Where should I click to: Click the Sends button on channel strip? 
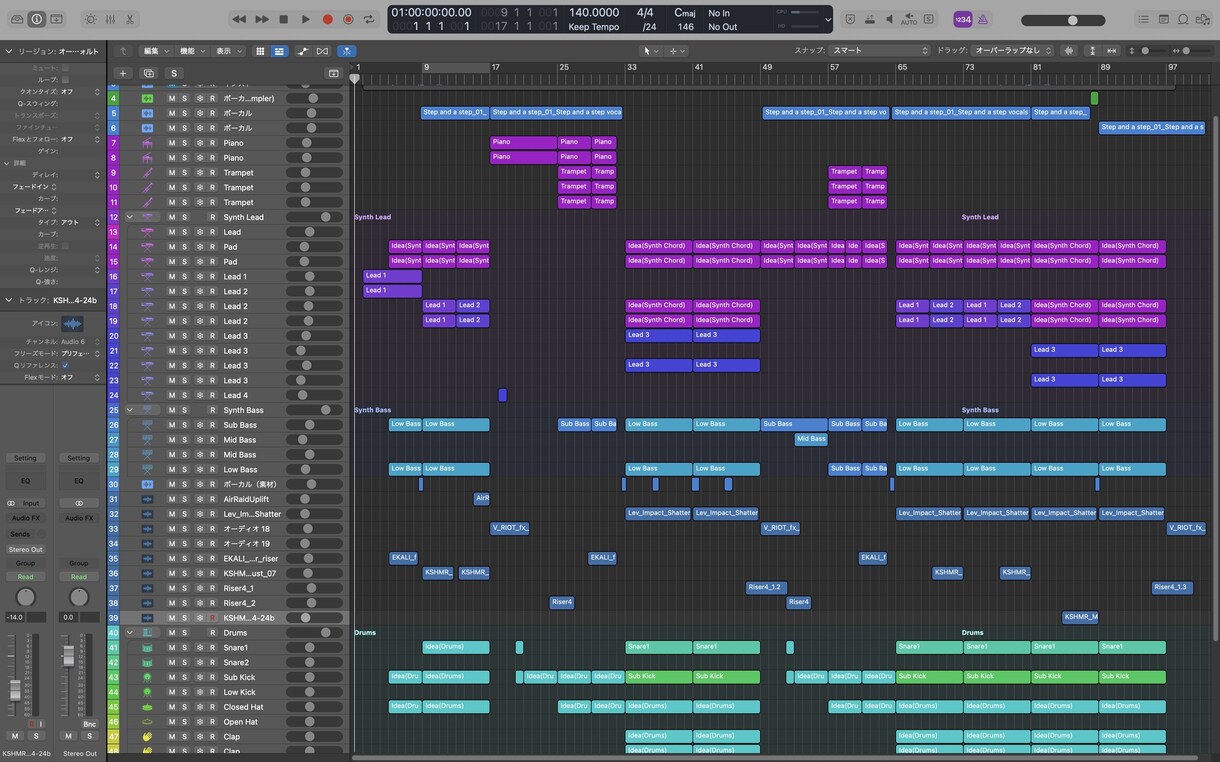[20, 534]
